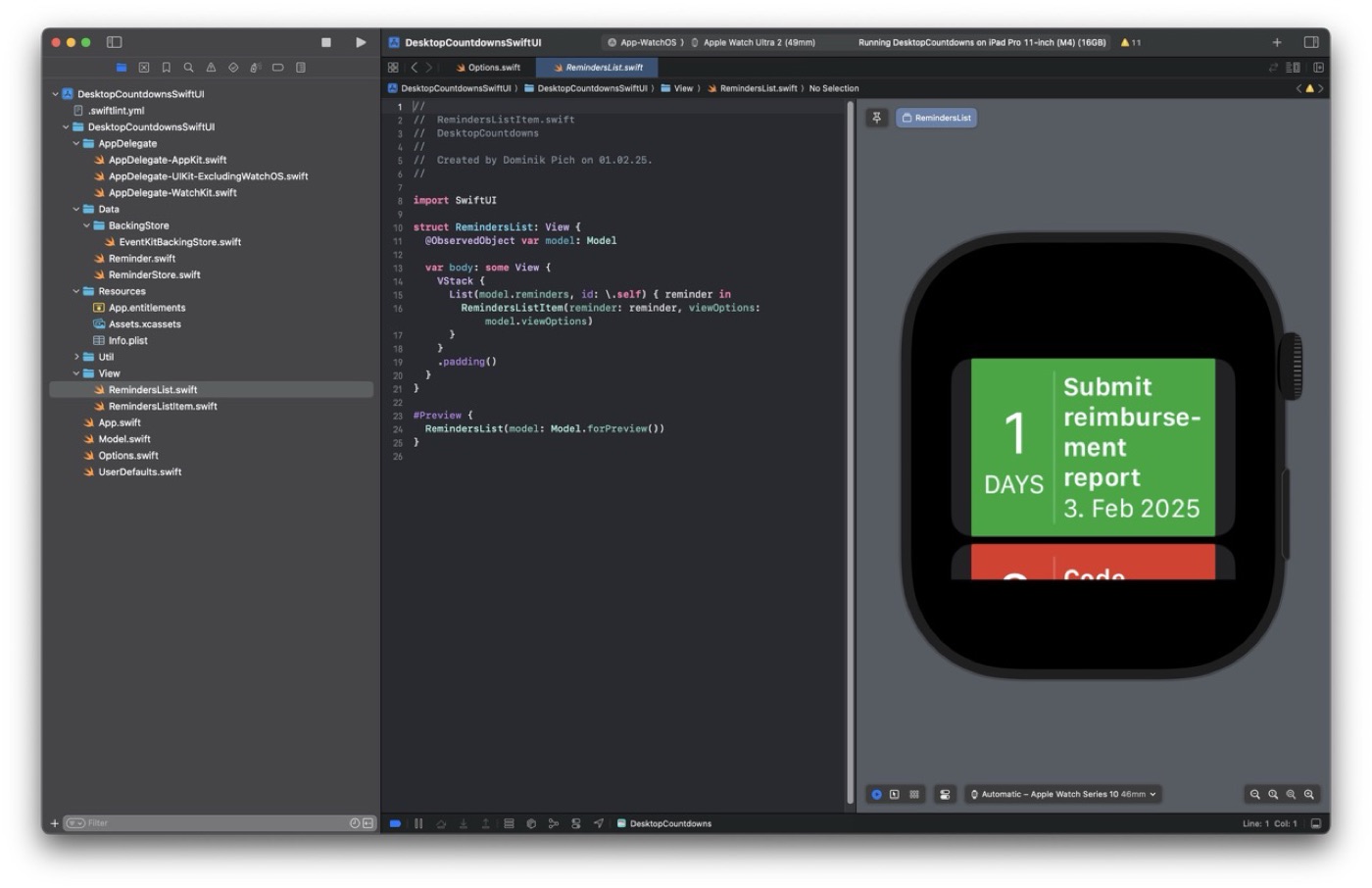Switch to the Options.swift editor tab

click(x=488, y=68)
